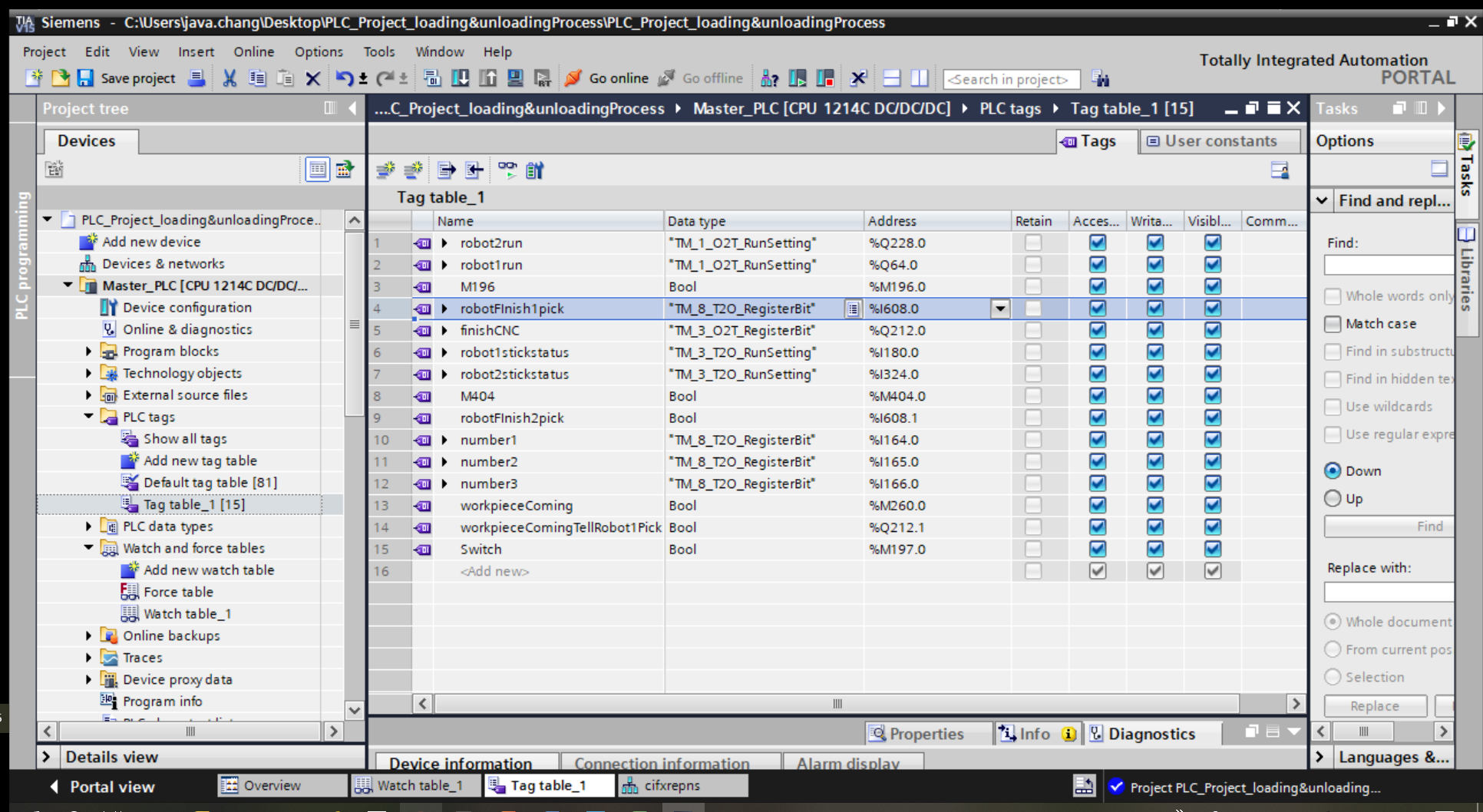Image resolution: width=1483 pixels, height=812 pixels.
Task: Click project tree vertical scroll down arrow
Action: click(x=354, y=710)
